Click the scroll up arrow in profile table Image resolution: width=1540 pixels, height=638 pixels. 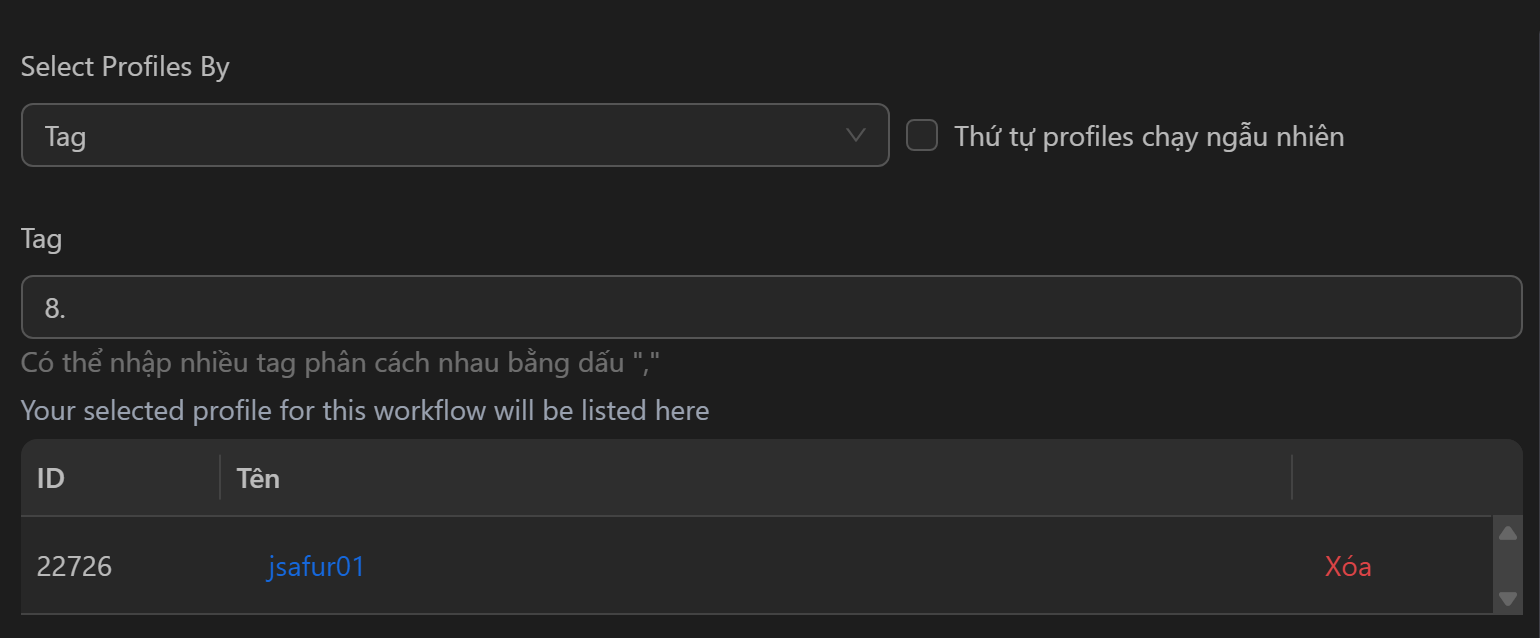[1508, 533]
